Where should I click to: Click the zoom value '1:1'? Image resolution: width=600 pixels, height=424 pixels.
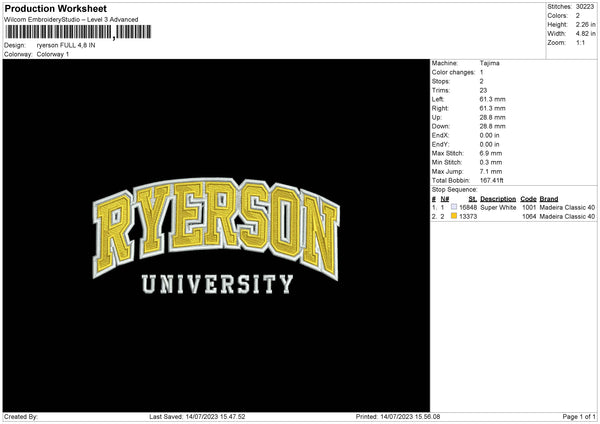580,42
